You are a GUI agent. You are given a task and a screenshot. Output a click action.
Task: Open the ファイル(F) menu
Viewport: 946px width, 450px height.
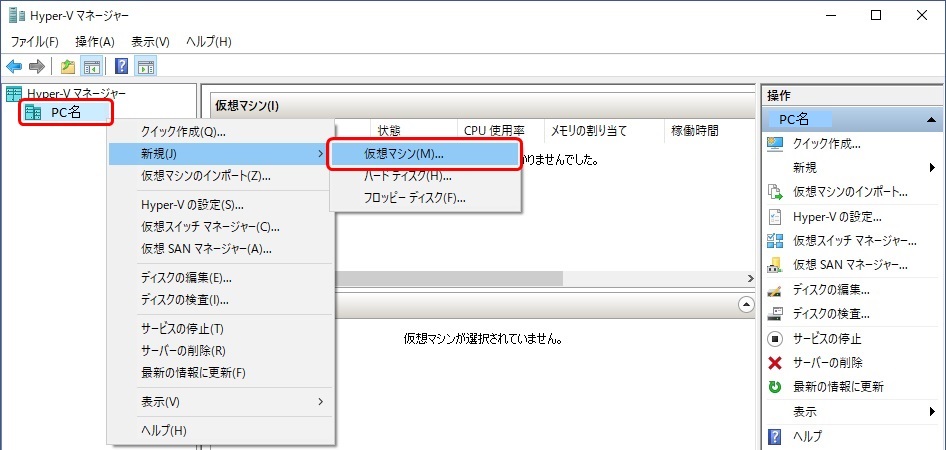[x=34, y=42]
